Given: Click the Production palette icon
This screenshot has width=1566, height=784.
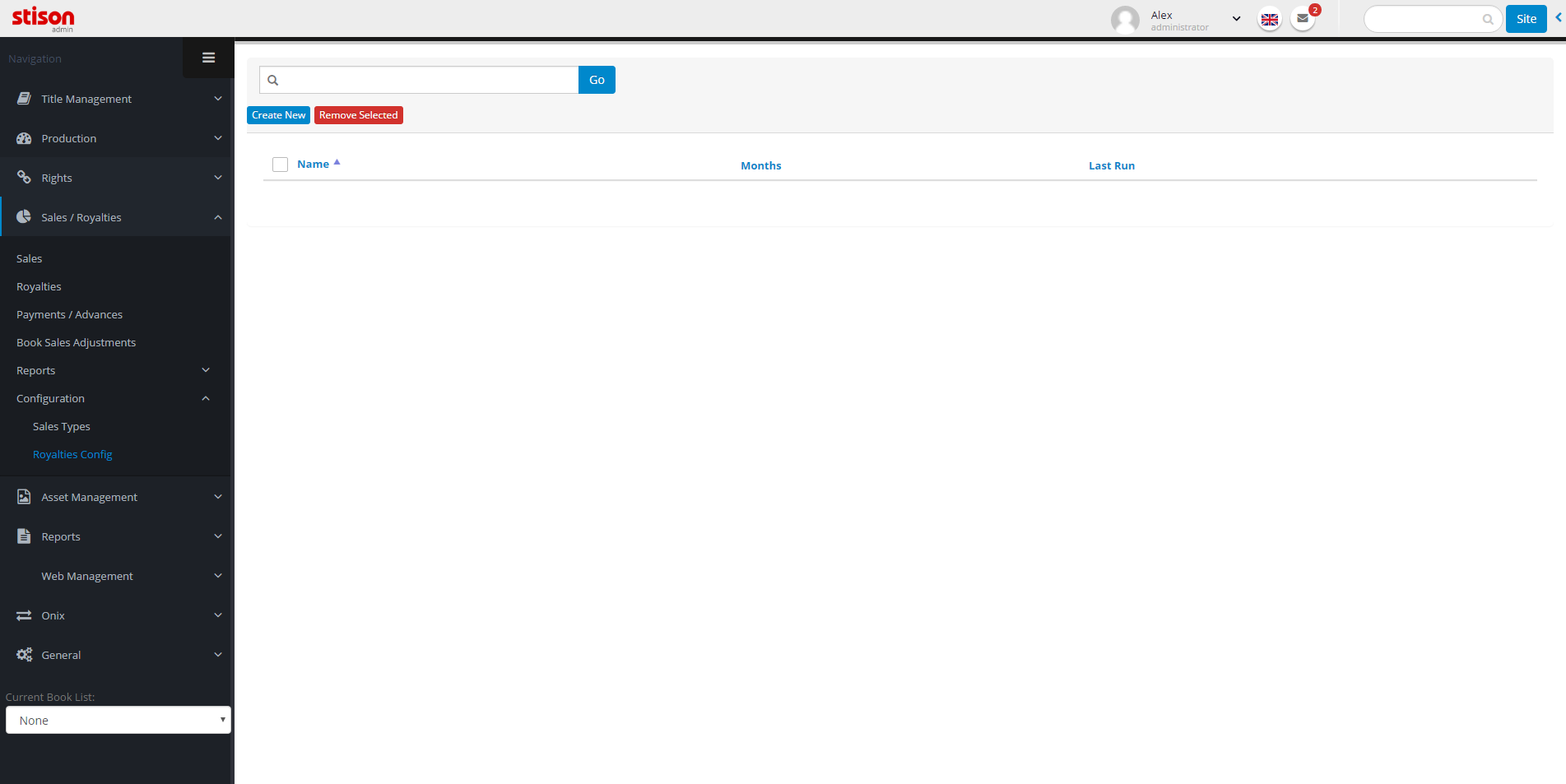Looking at the screenshot, I should coord(24,138).
